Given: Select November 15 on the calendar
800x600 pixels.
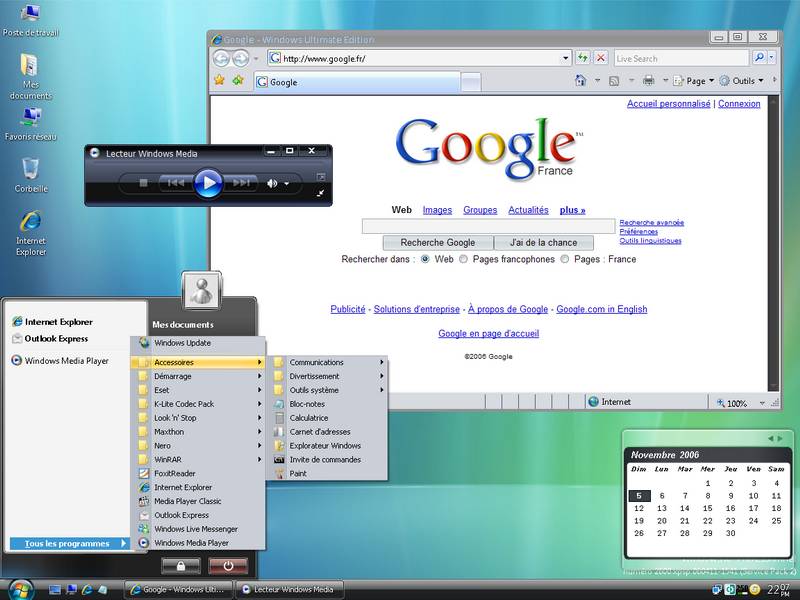Looking at the screenshot, I should [x=707, y=508].
